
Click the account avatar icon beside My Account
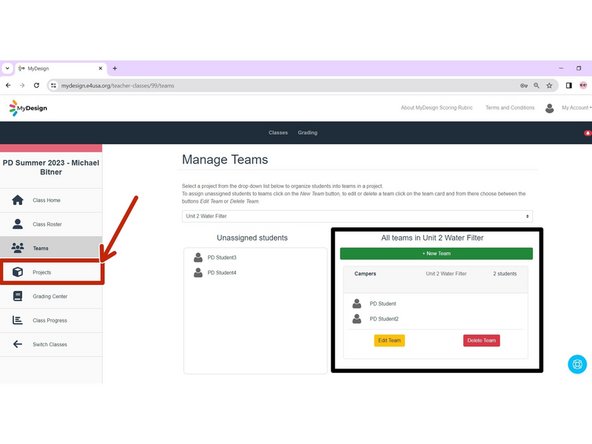click(549, 108)
